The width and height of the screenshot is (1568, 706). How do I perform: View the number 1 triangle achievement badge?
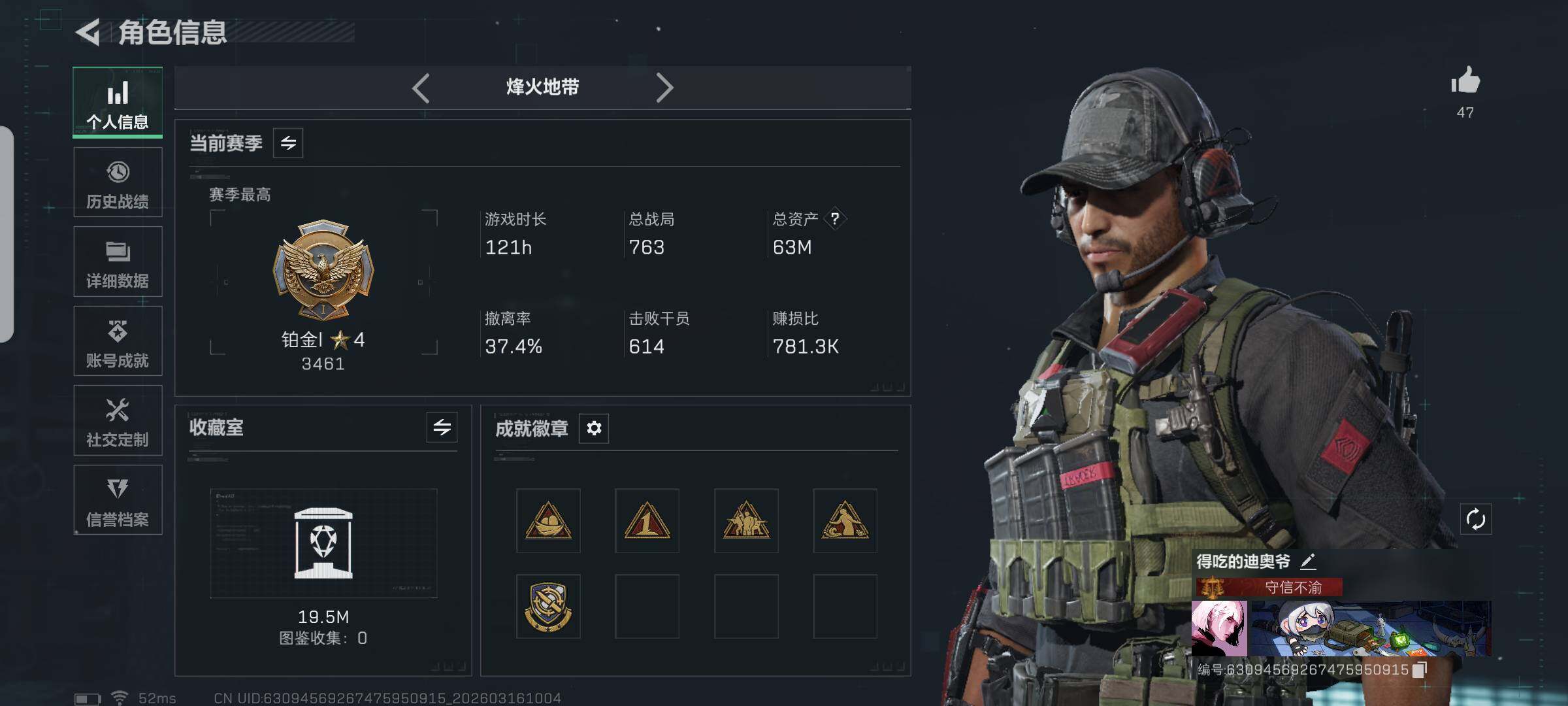click(x=647, y=521)
